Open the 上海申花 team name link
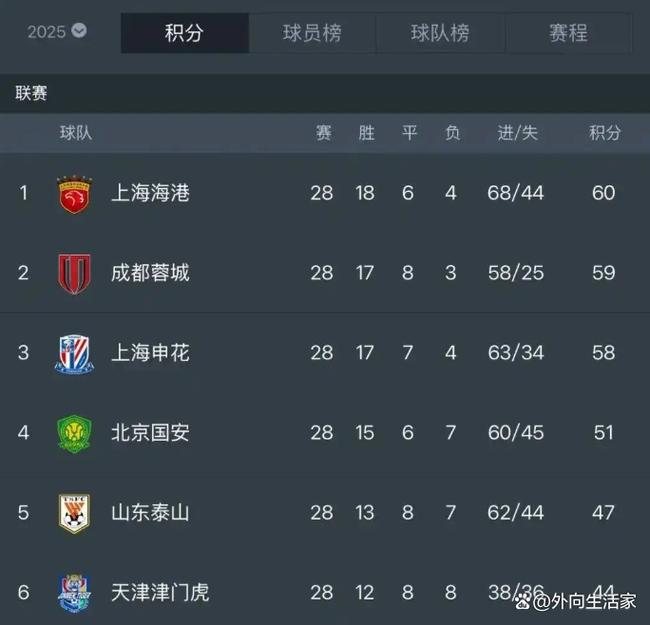The width and height of the screenshot is (650, 625). coord(150,353)
